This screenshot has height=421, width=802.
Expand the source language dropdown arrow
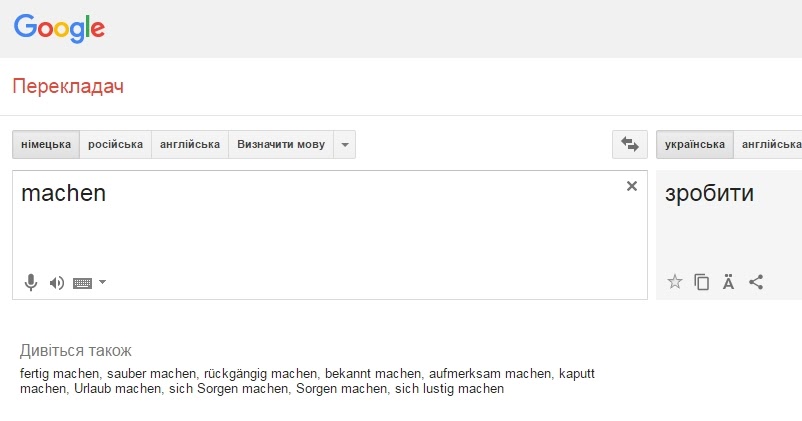[345, 145]
